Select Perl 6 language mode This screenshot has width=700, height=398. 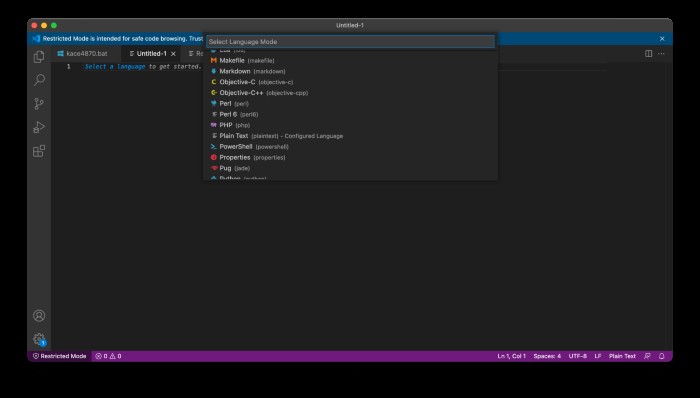click(350, 114)
